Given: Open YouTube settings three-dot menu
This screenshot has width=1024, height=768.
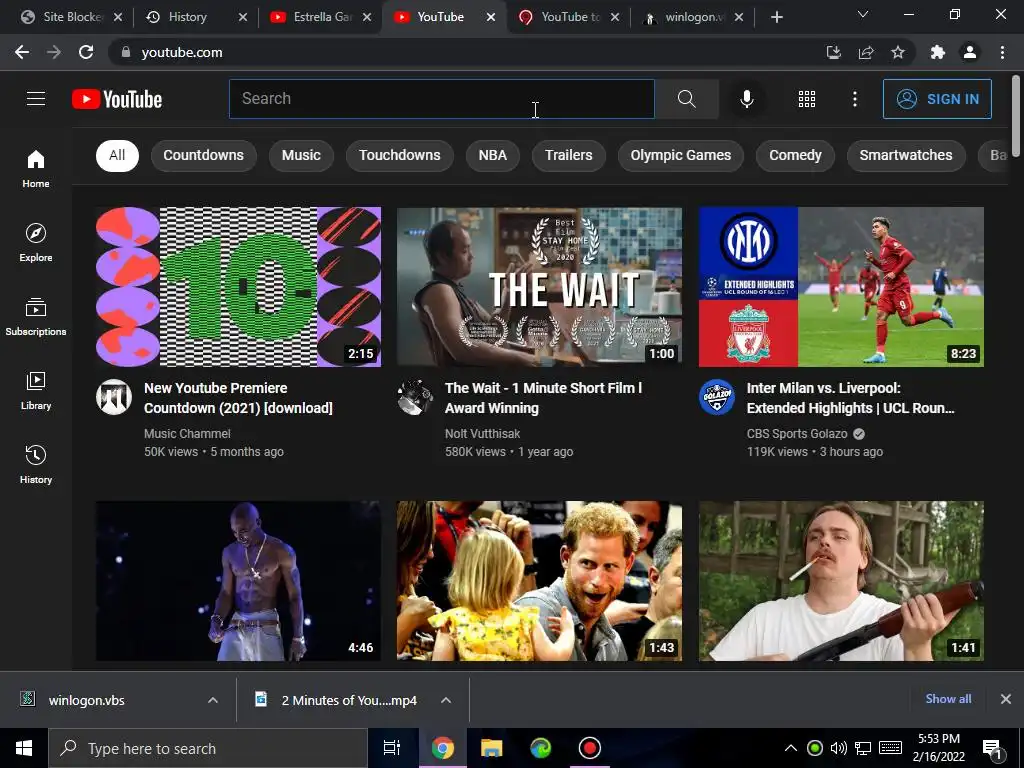Looking at the screenshot, I should tap(855, 99).
